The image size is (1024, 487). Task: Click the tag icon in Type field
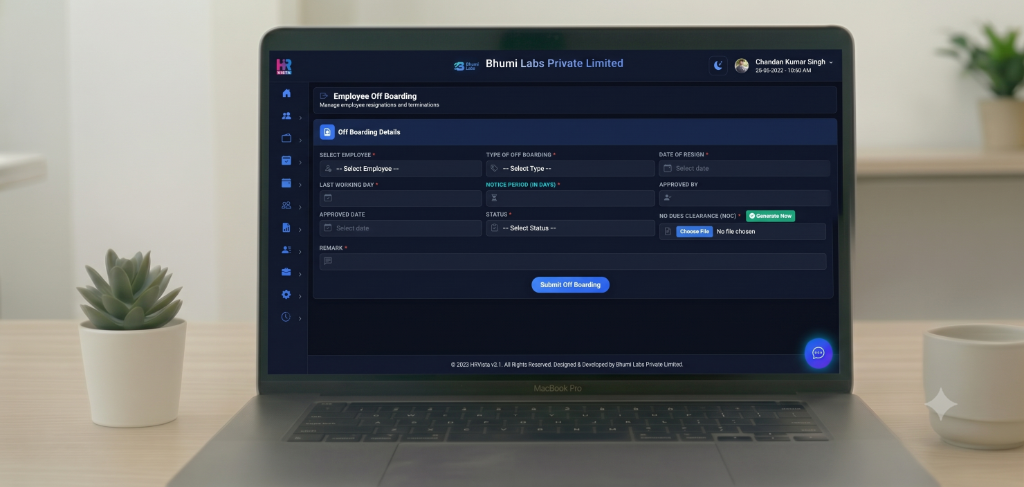[494, 168]
